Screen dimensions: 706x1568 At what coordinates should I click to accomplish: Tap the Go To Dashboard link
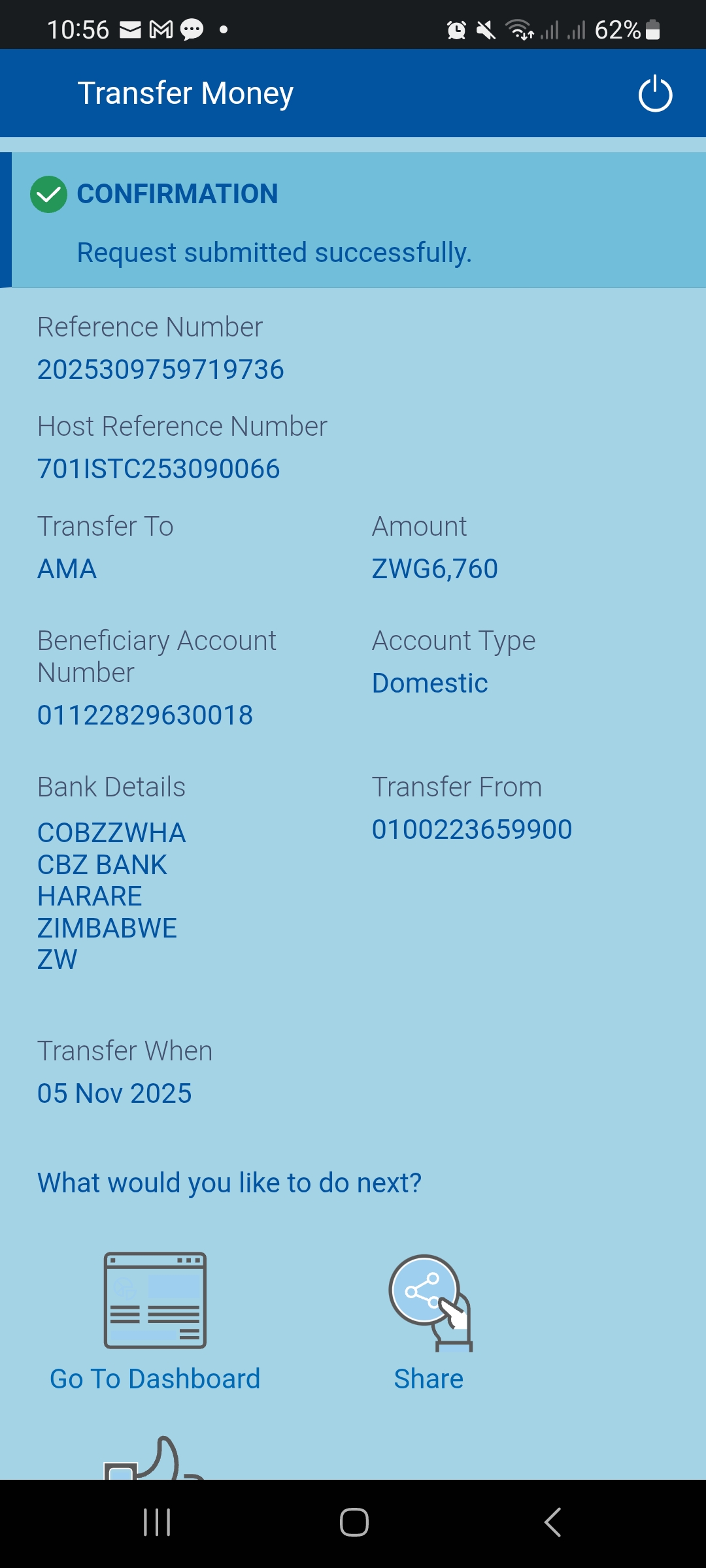tap(156, 1379)
